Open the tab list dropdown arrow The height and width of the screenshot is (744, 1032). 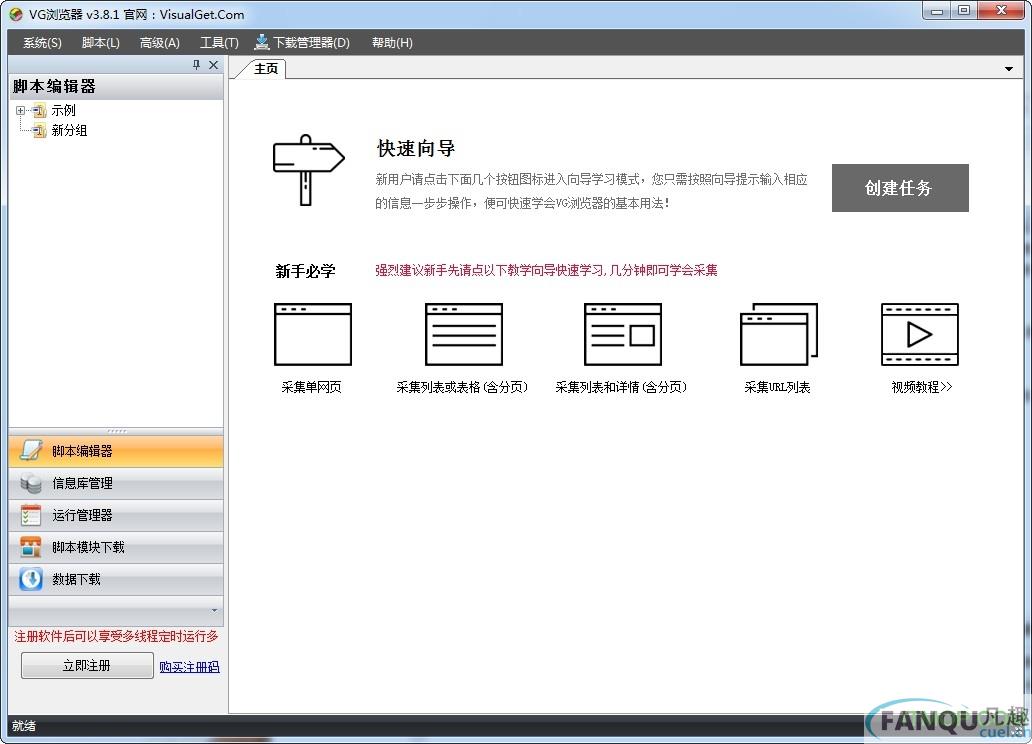pos(1008,68)
